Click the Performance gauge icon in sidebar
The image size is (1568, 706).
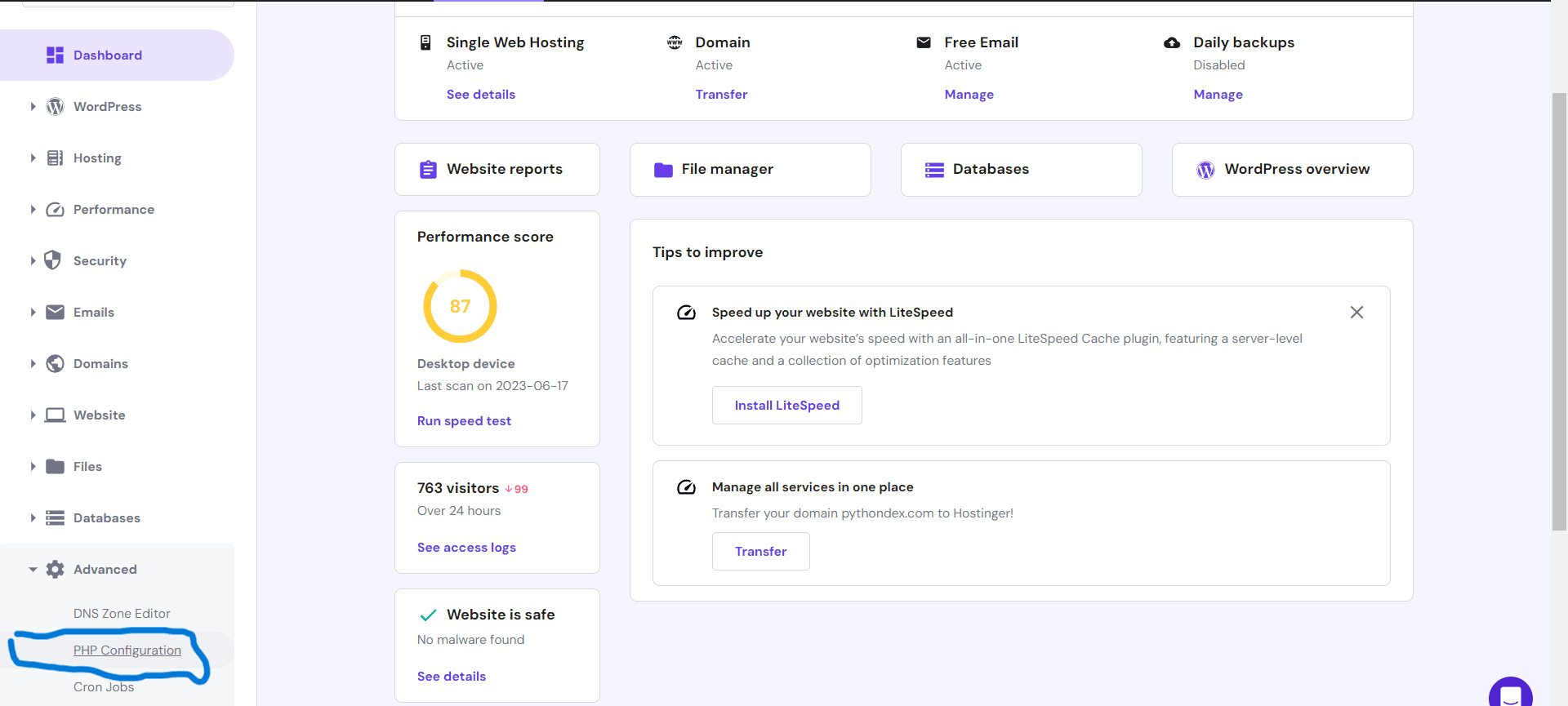click(55, 210)
